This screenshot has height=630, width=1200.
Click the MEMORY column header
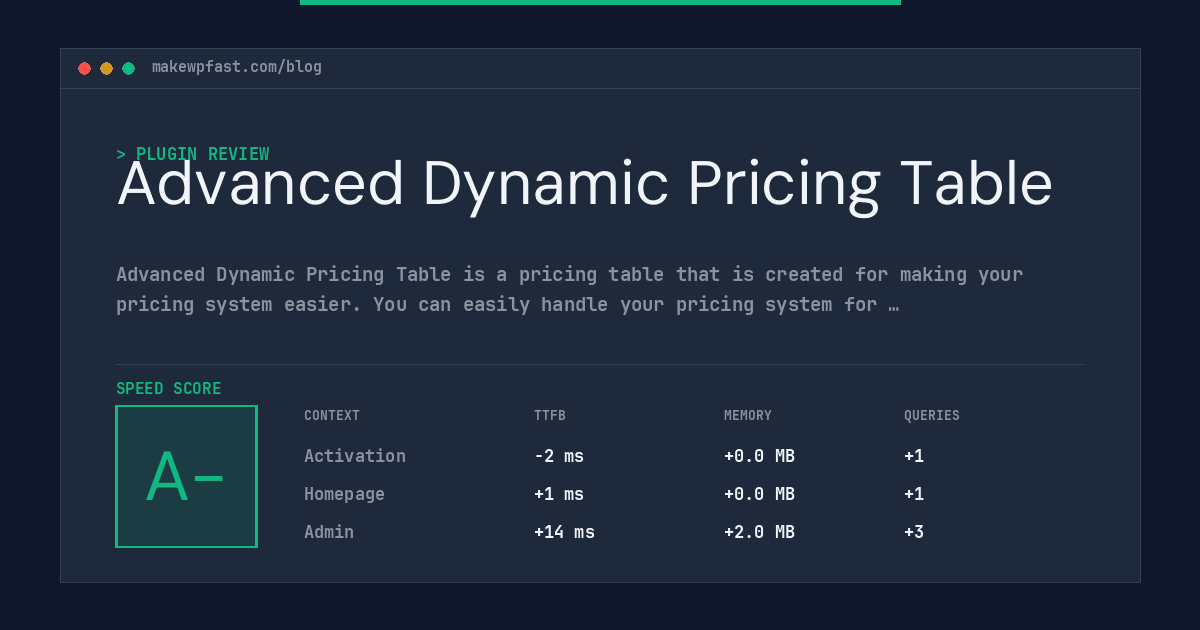748,416
